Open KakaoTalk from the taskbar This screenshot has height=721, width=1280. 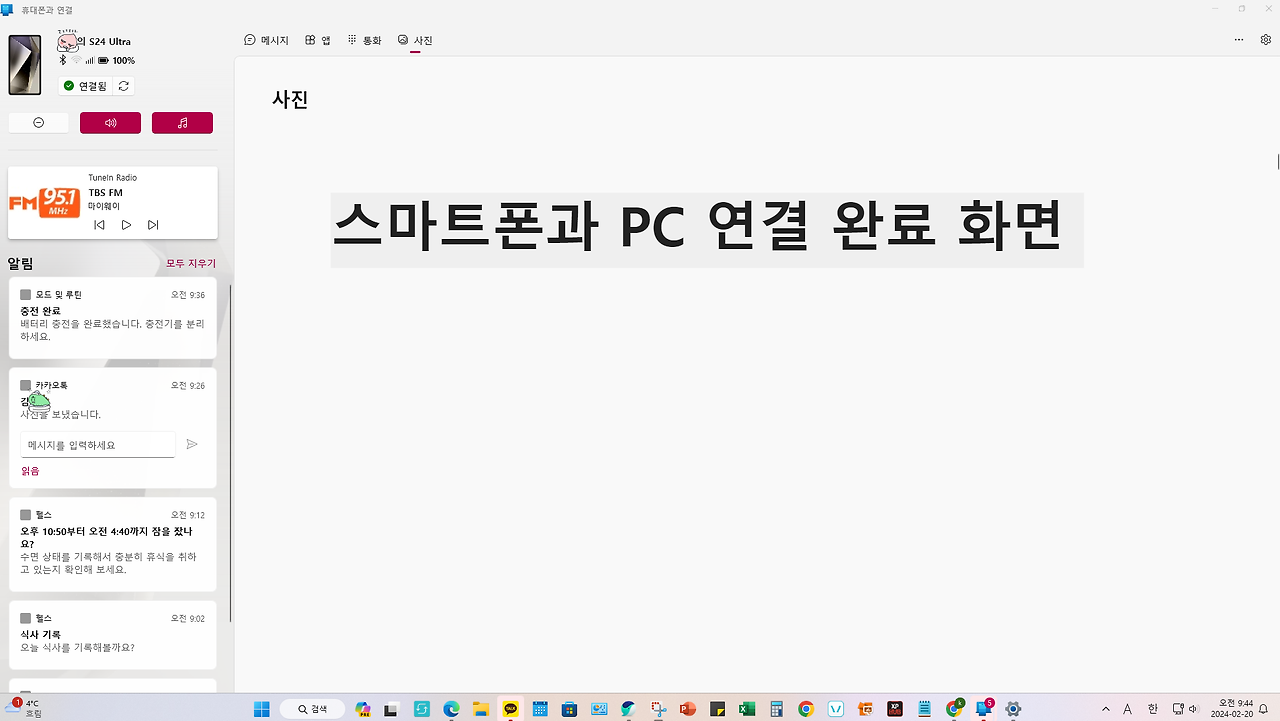point(510,709)
